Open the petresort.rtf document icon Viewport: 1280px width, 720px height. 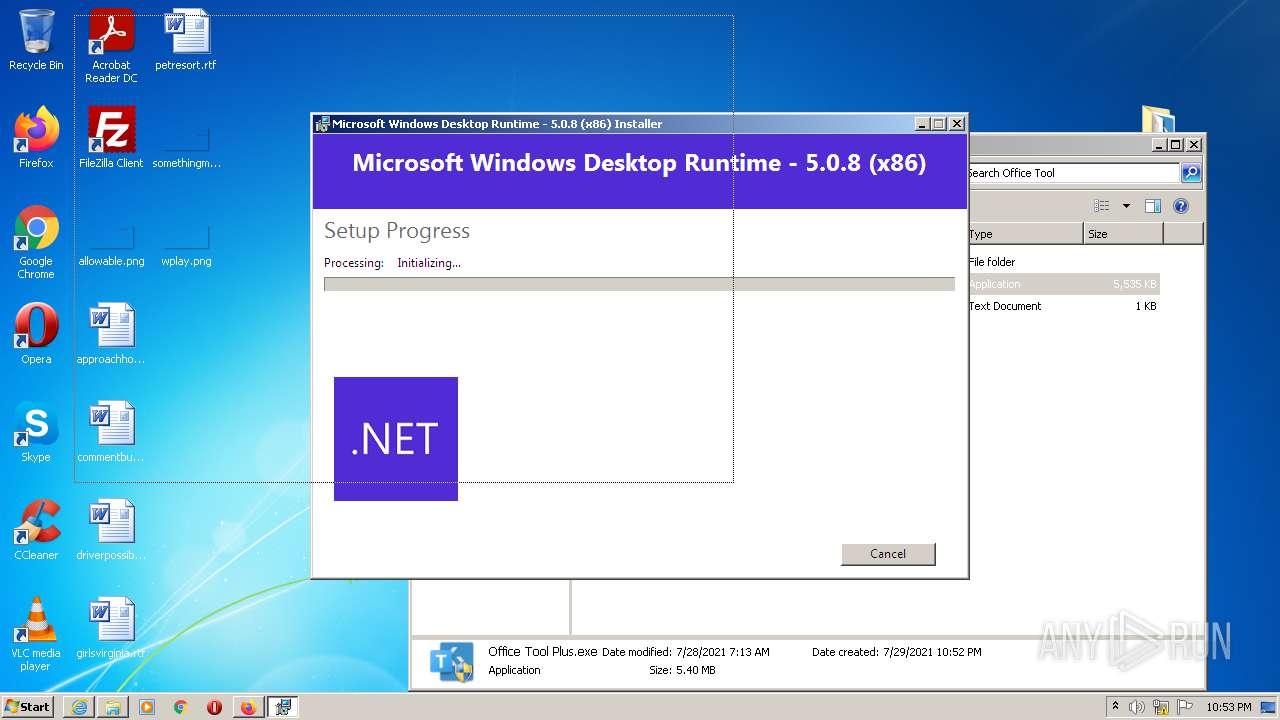click(186, 40)
